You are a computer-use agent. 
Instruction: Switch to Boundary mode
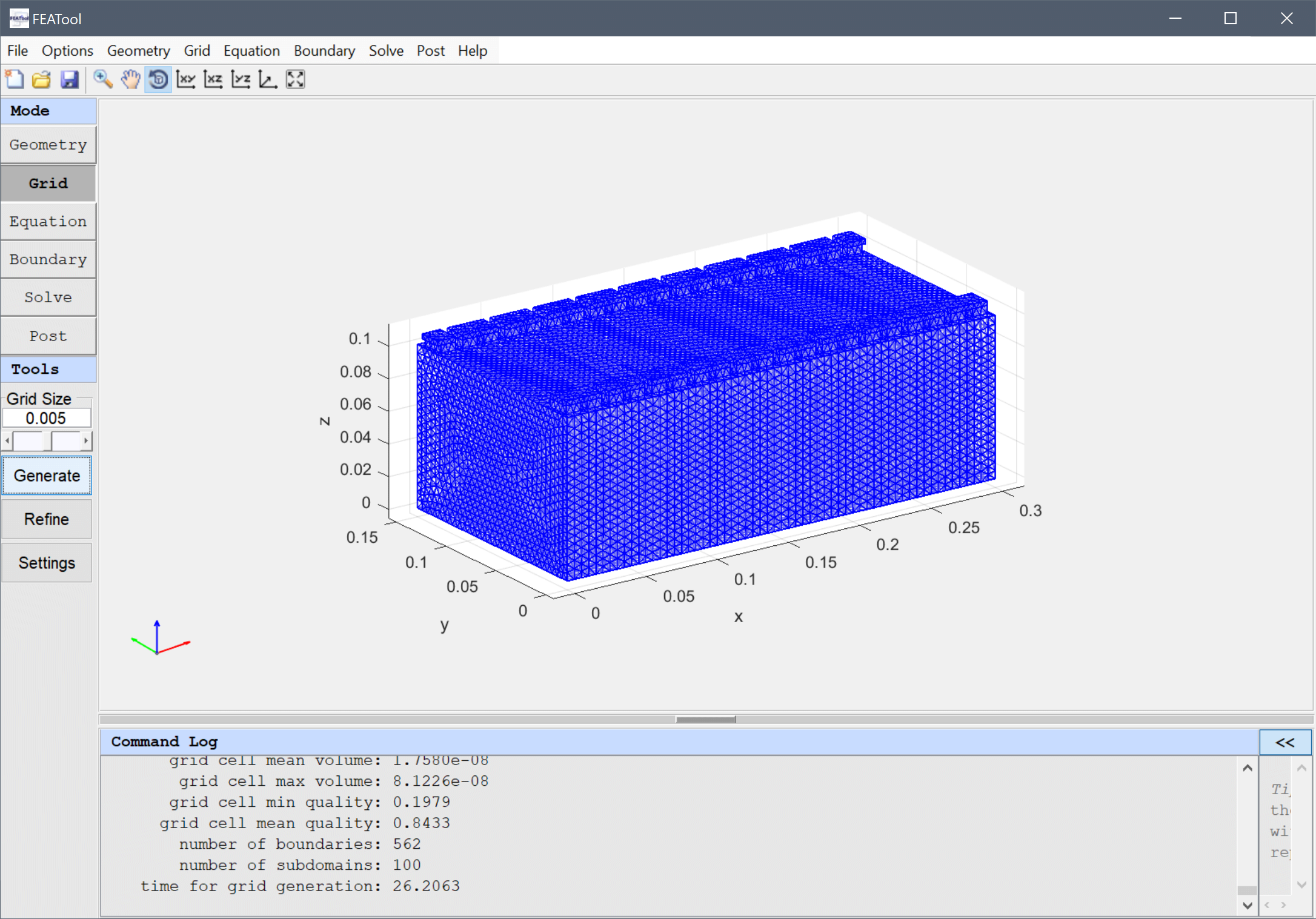click(48, 259)
